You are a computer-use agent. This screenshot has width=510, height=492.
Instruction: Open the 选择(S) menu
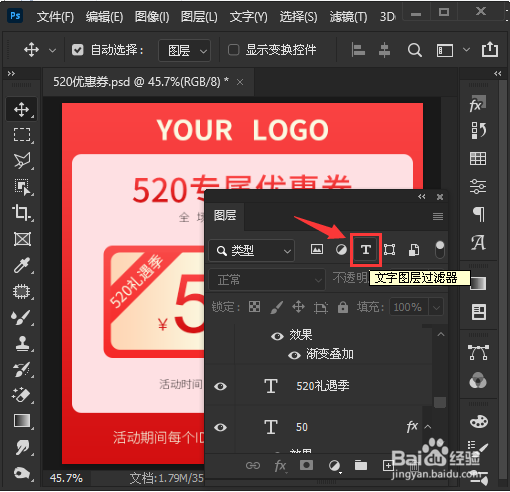pos(298,16)
